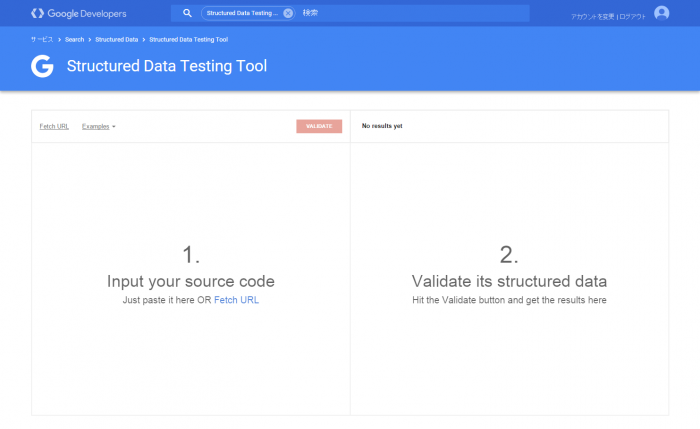Click the source code input area heading
Image resolution: width=700 pixels, height=429 pixels.
(191, 281)
